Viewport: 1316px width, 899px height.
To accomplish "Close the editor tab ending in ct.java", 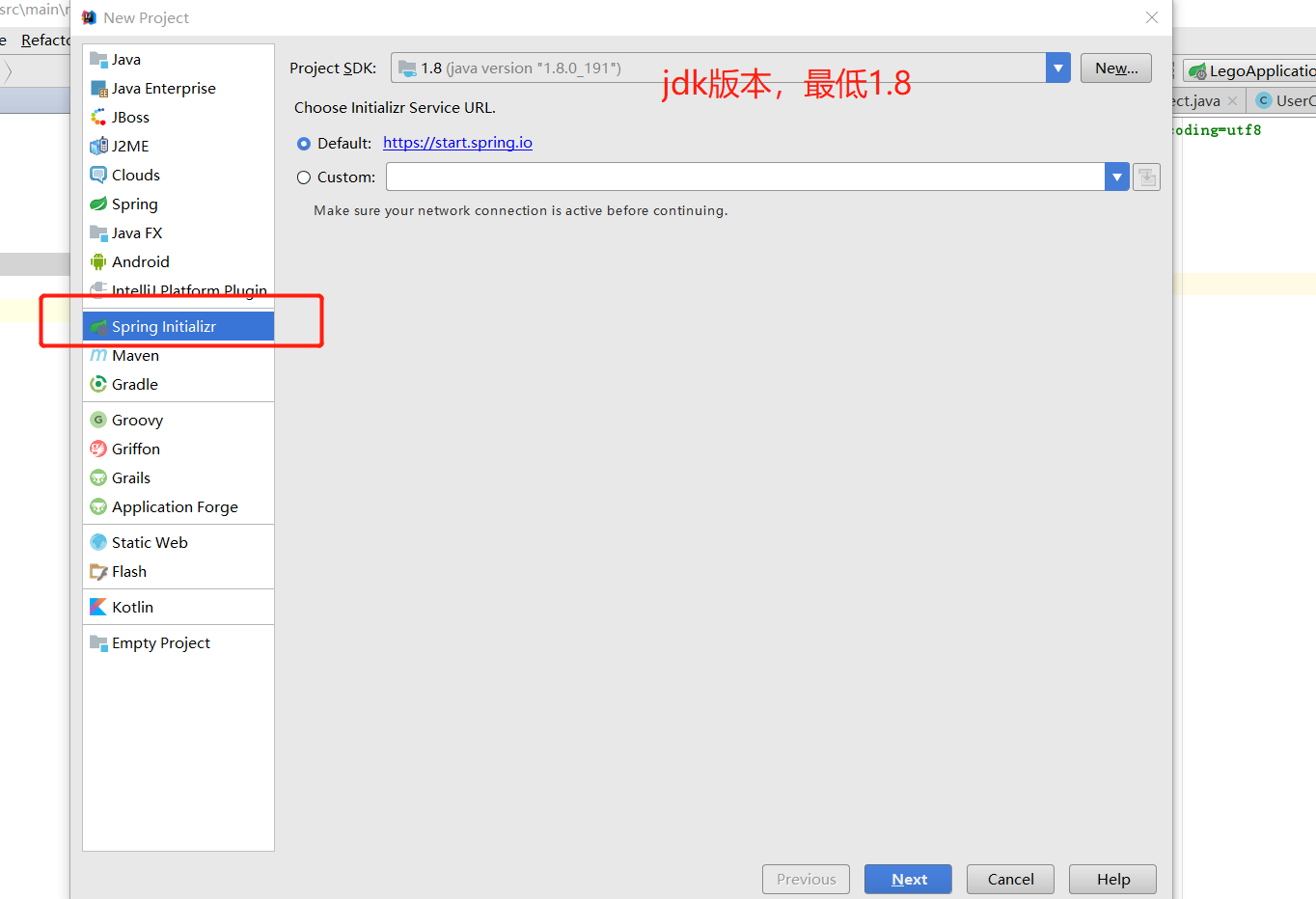I will (1233, 101).
